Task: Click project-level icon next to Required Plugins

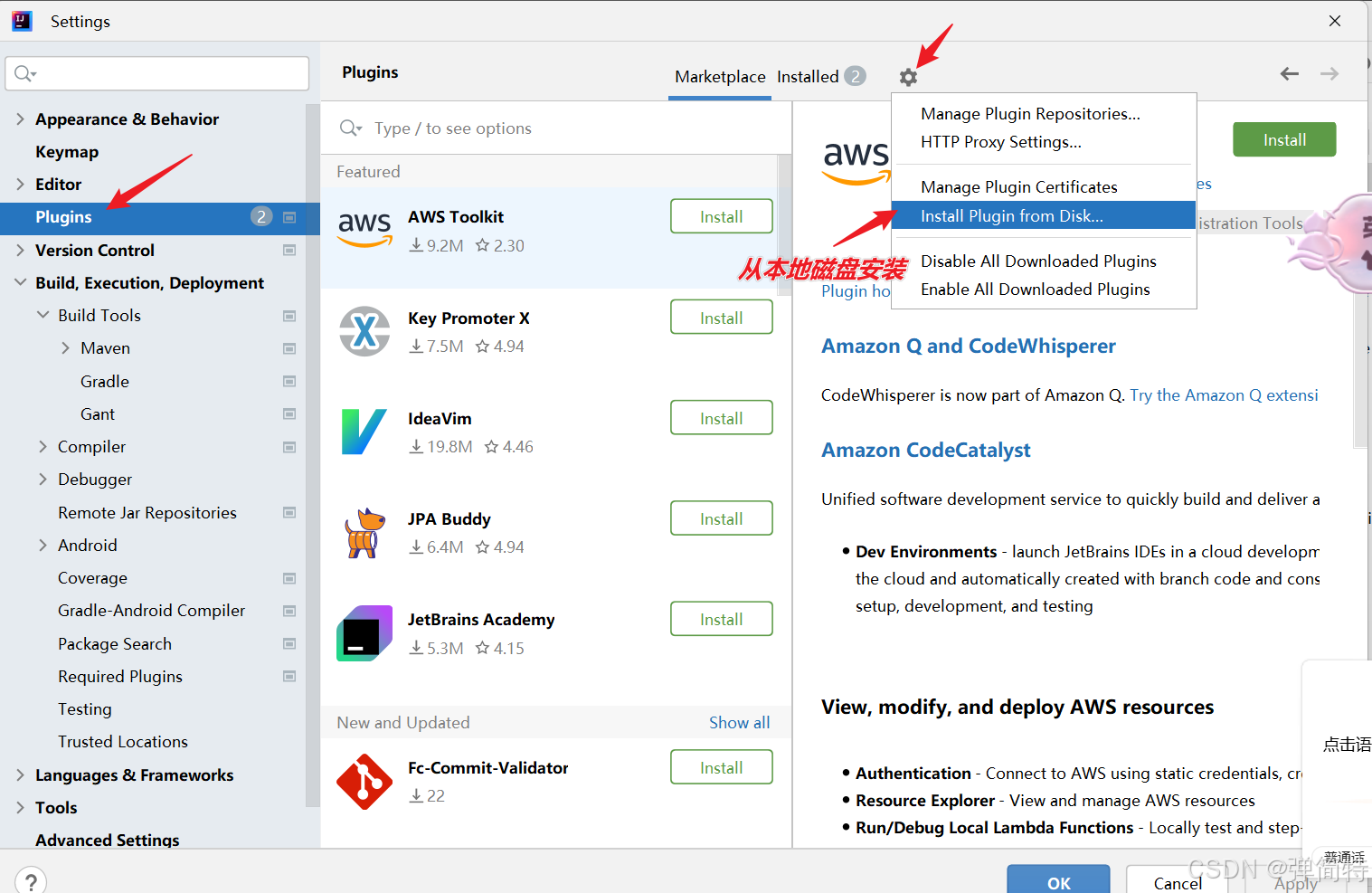Action: (x=289, y=677)
